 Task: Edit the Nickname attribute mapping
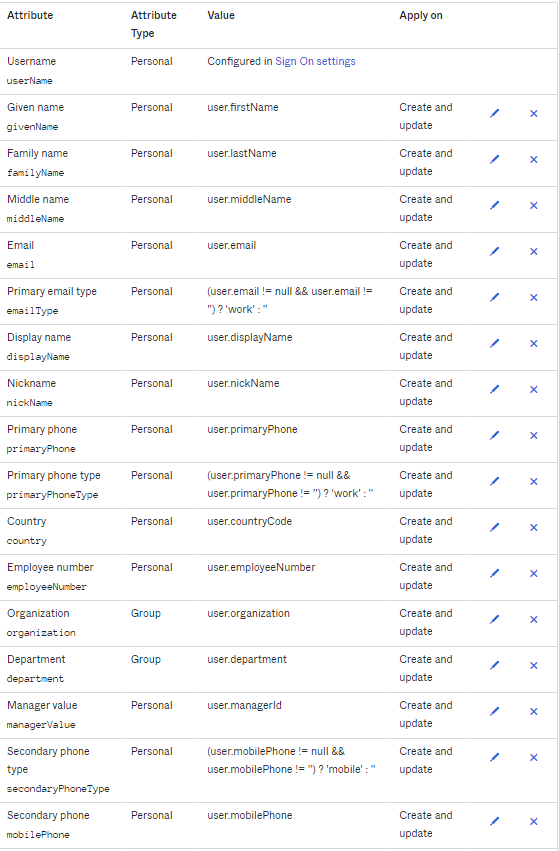[494, 389]
